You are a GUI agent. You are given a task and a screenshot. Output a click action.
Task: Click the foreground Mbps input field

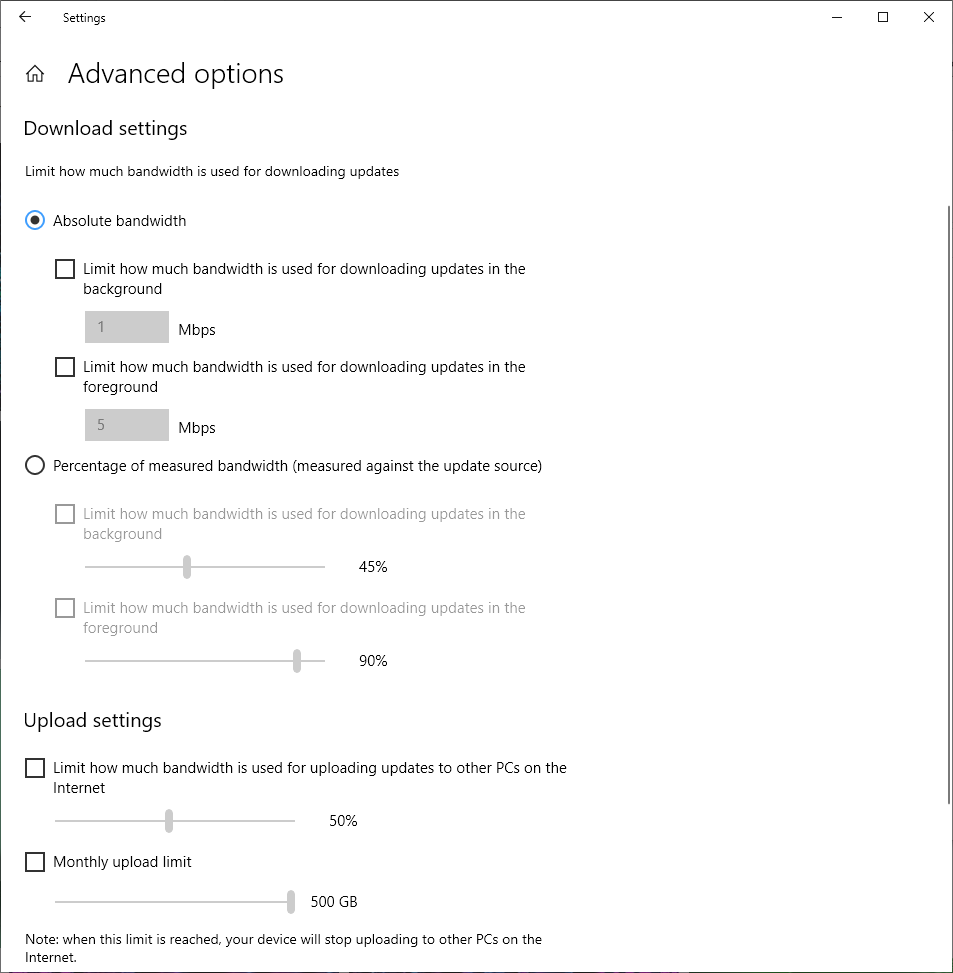(x=127, y=425)
